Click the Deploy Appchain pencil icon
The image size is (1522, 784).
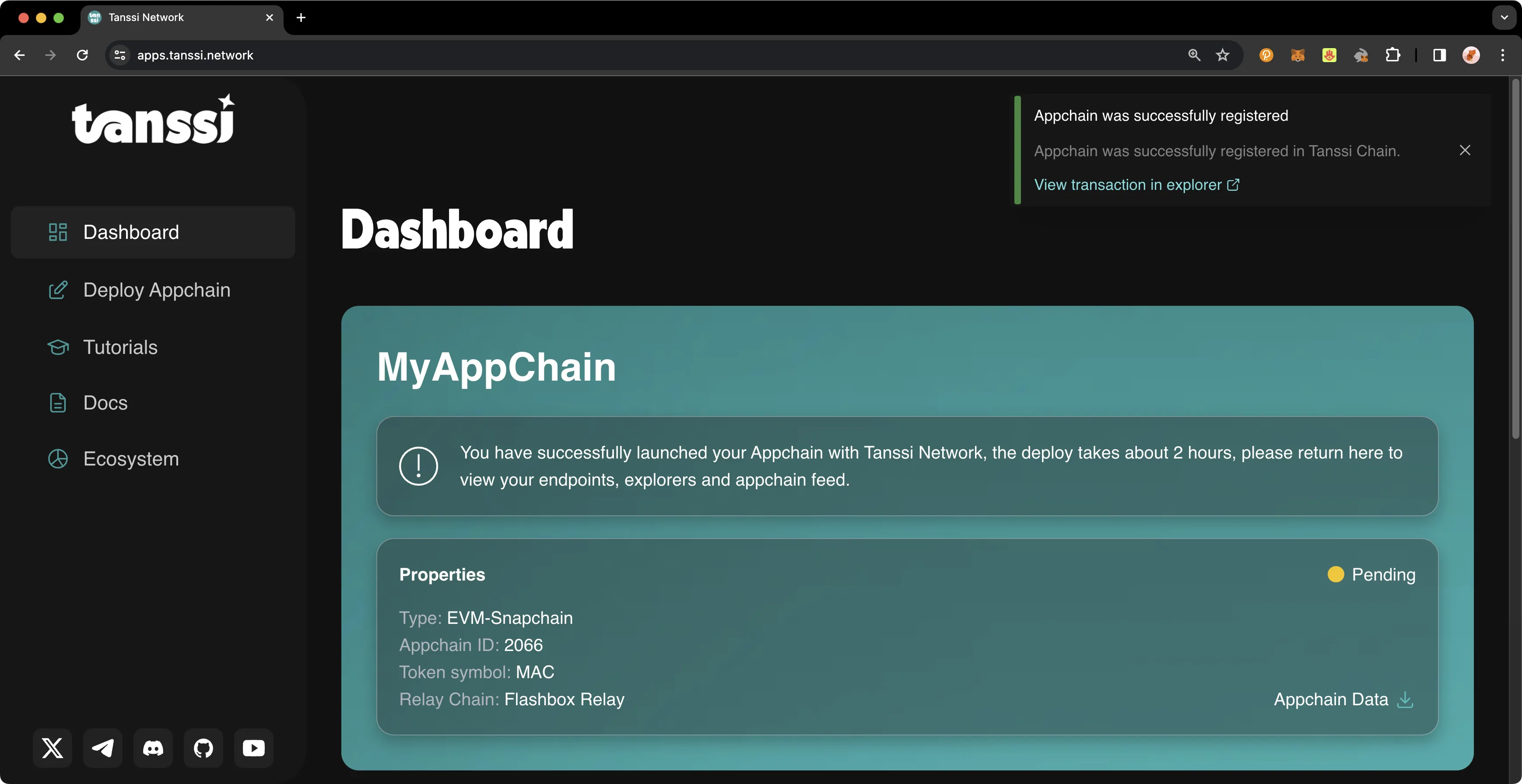tap(58, 290)
